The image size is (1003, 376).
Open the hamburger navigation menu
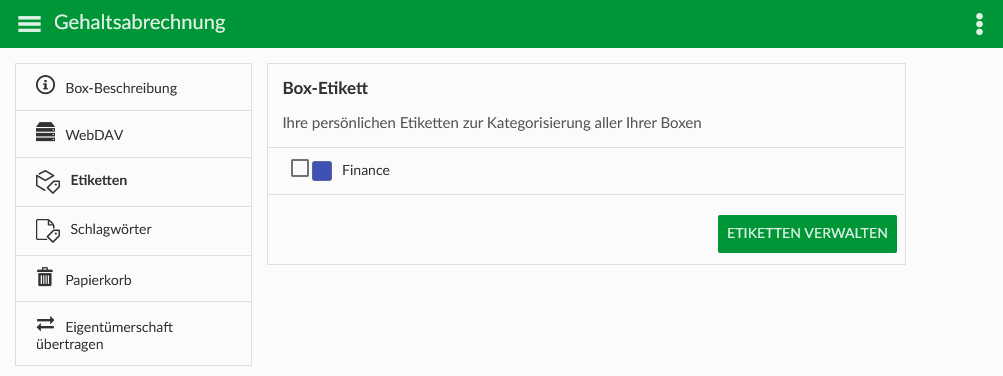29,24
